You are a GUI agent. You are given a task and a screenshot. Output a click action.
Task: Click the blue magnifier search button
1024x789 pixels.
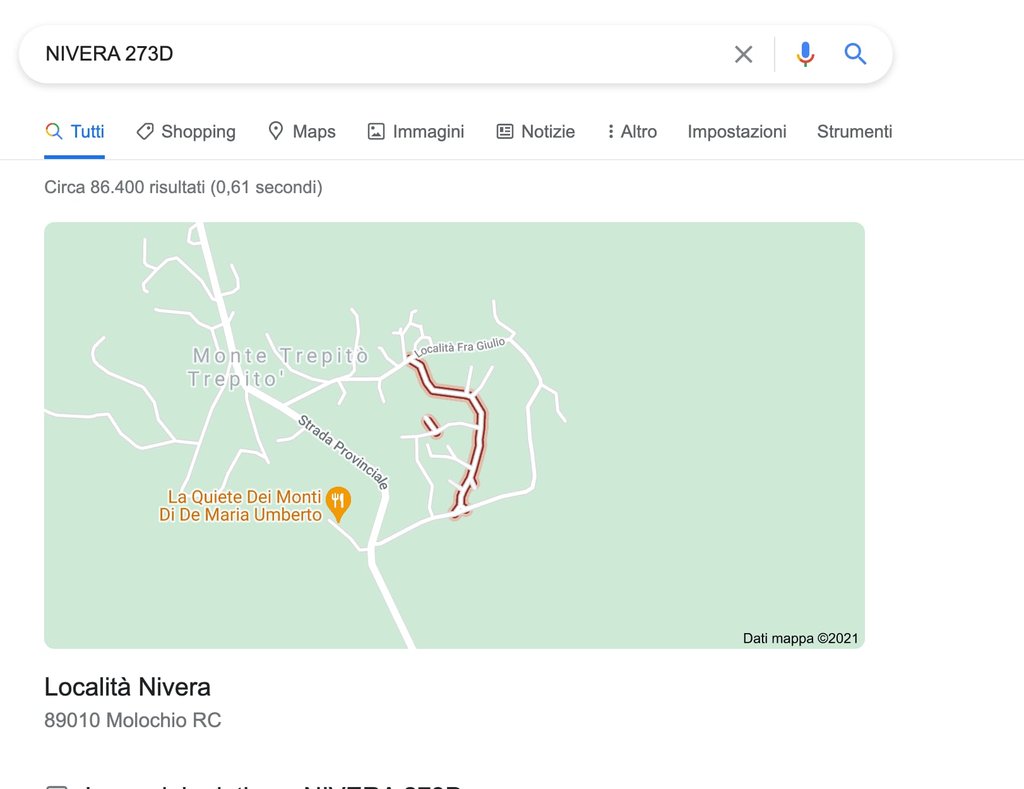855,54
